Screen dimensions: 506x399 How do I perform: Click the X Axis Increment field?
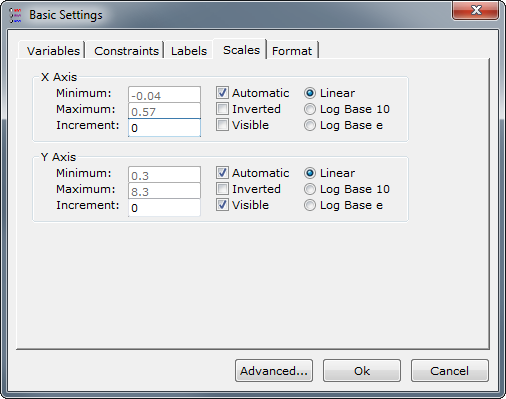pos(164,128)
